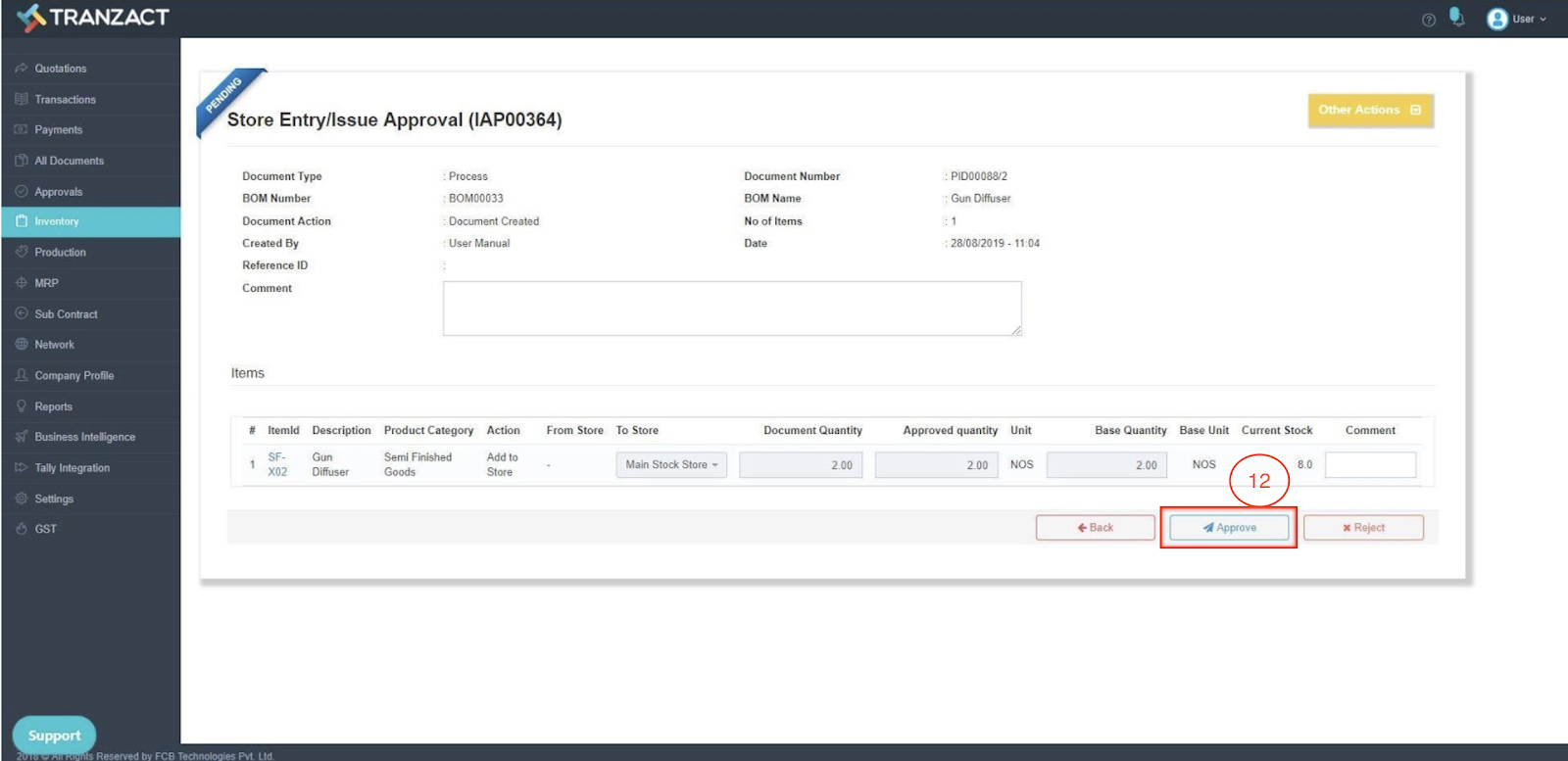Image resolution: width=1568 pixels, height=761 pixels.
Task: Click the GST sidebar icon
Action: pos(22,529)
